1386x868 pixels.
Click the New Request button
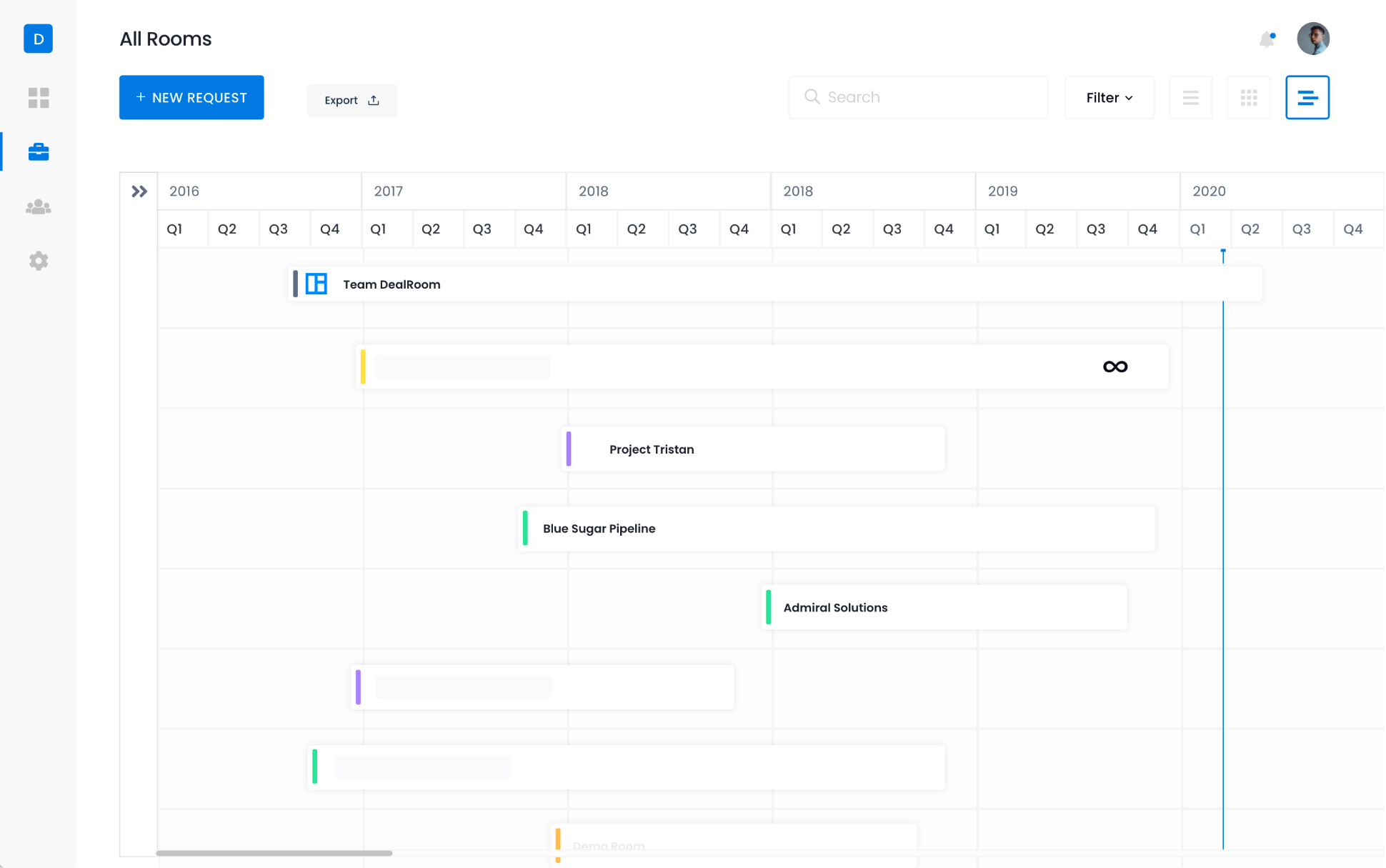coord(191,97)
